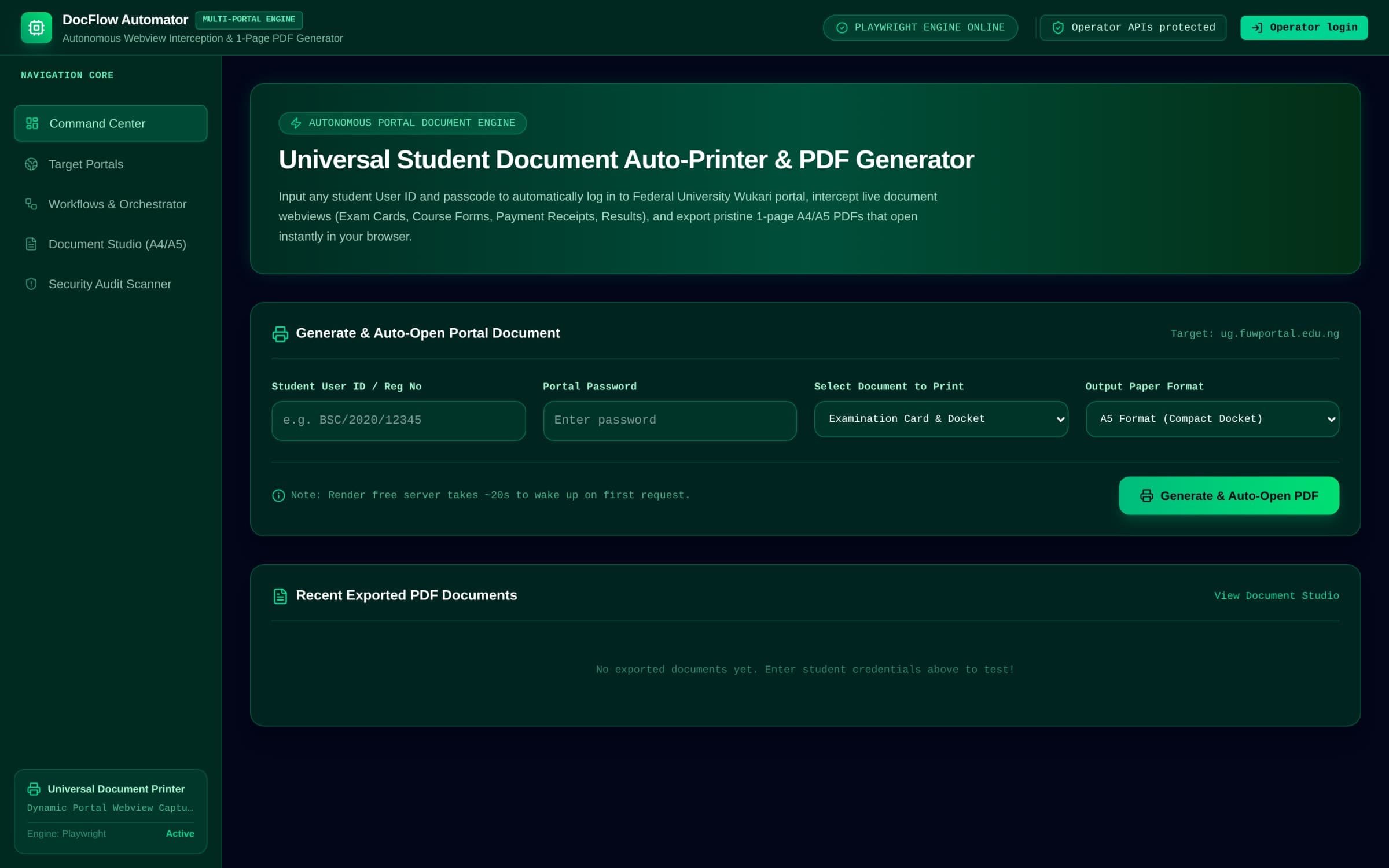Go to Target Portals in sidebar

click(x=111, y=164)
